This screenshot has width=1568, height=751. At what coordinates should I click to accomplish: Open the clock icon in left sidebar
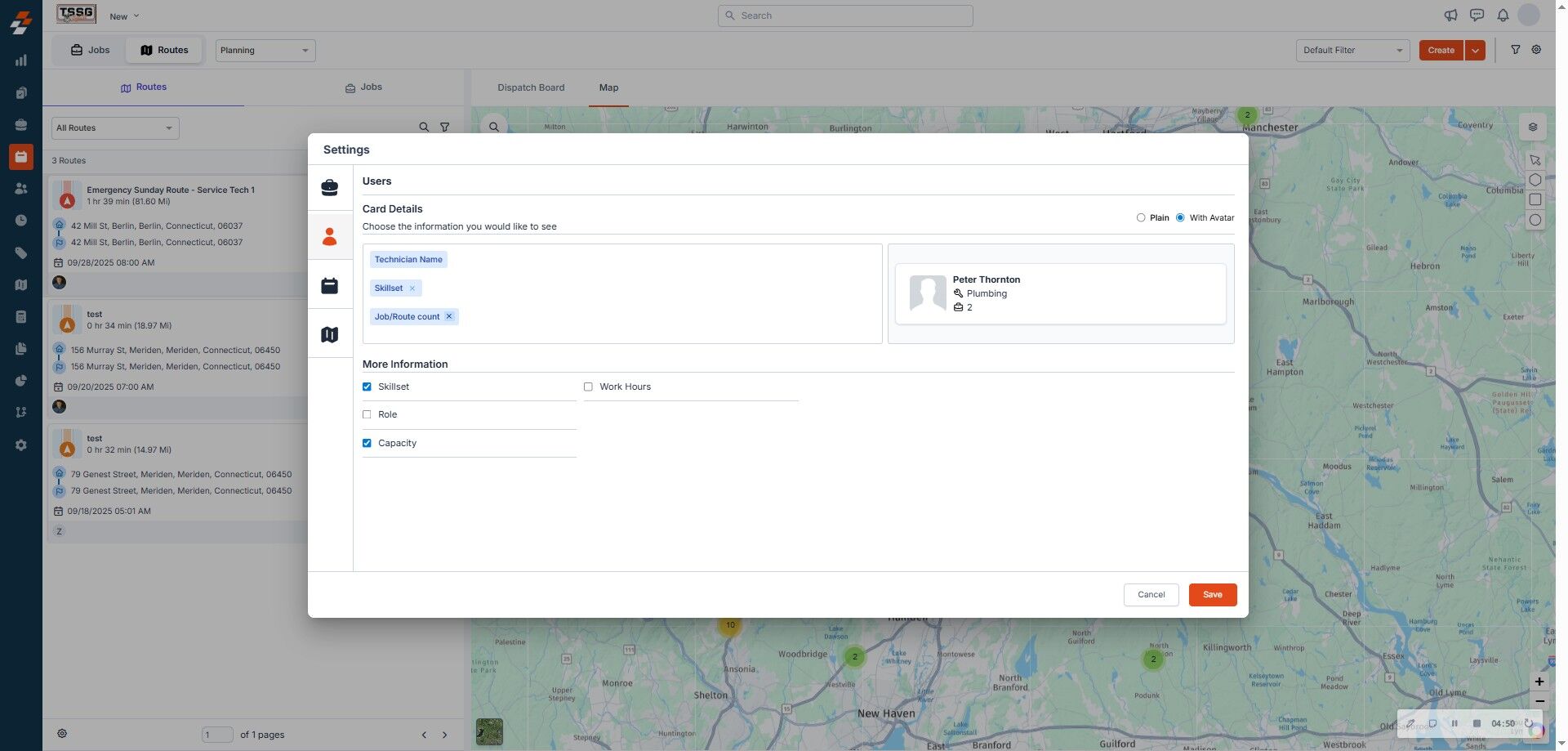pos(21,221)
